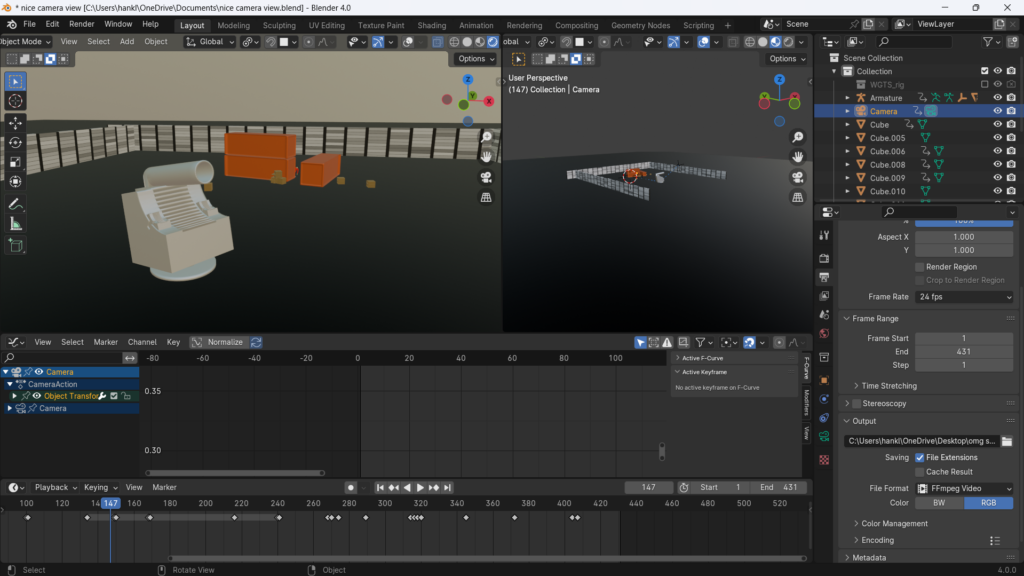
Task: Toggle the snapping magnet in the viewport header
Action: pos(270,41)
